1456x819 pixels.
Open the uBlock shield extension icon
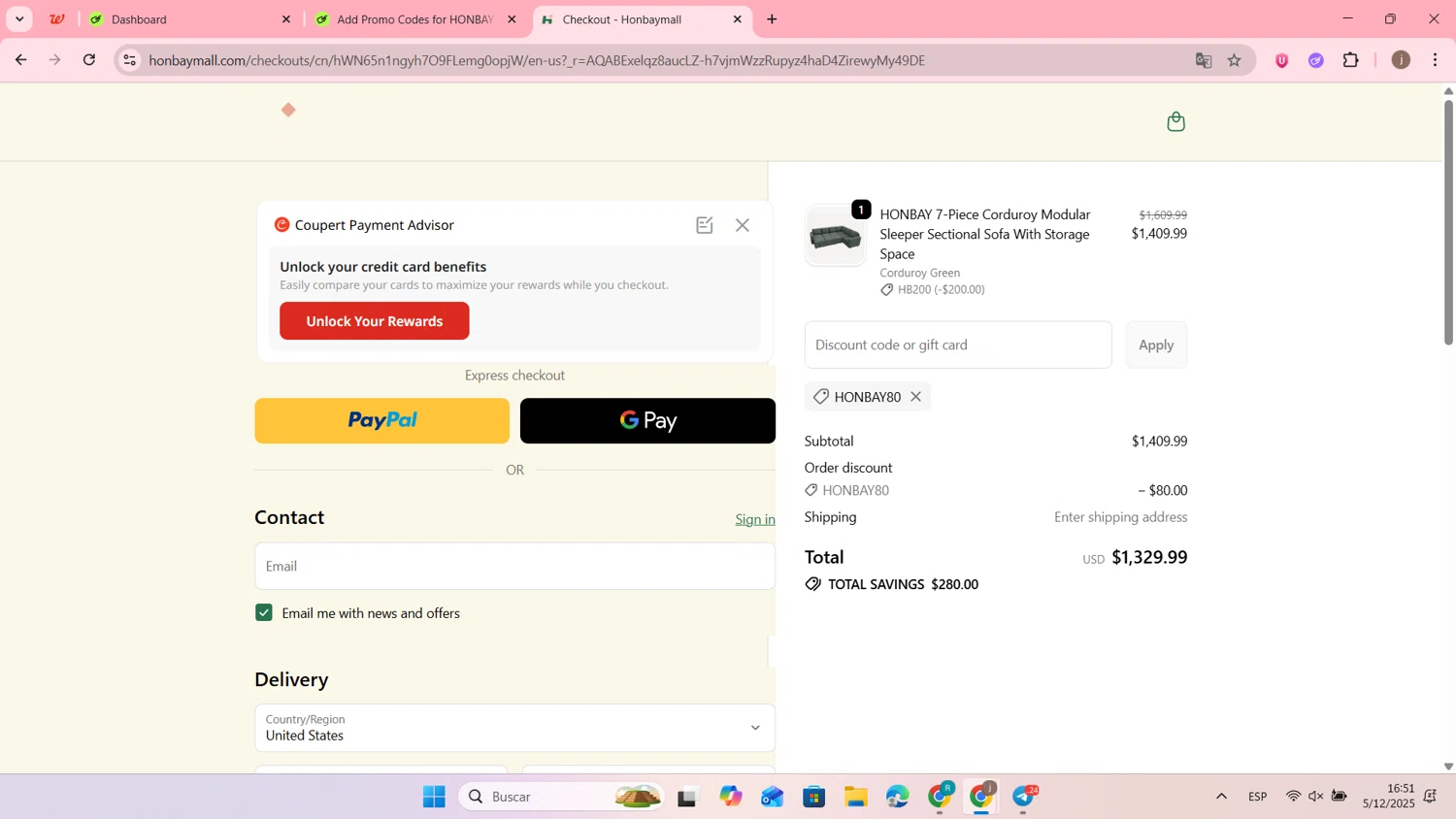(1281, 60)
